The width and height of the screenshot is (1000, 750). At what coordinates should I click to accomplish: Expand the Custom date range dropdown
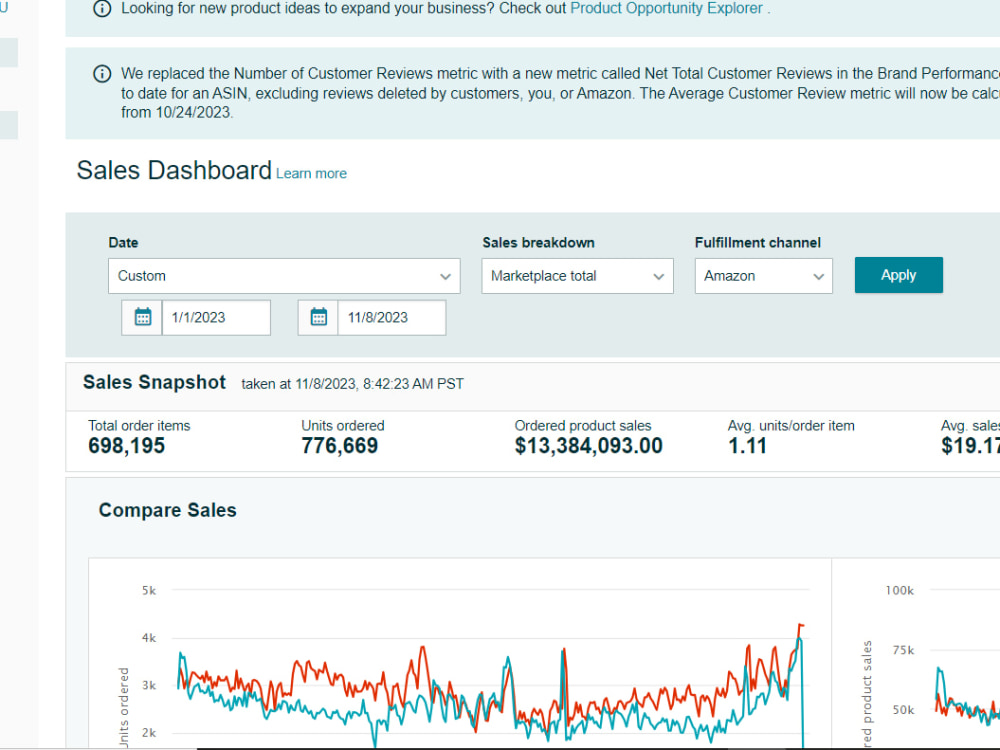284,276
